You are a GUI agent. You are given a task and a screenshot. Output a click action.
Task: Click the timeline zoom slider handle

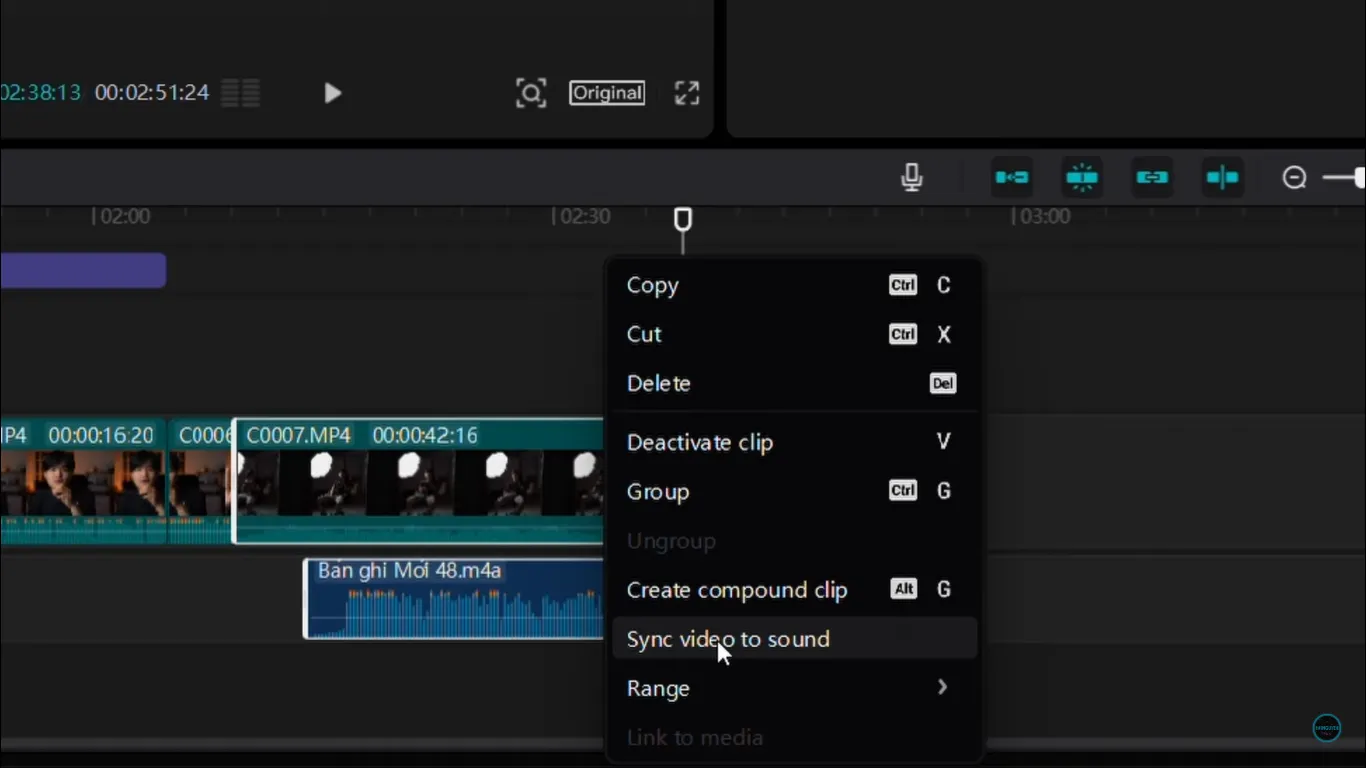point(1358,178)
